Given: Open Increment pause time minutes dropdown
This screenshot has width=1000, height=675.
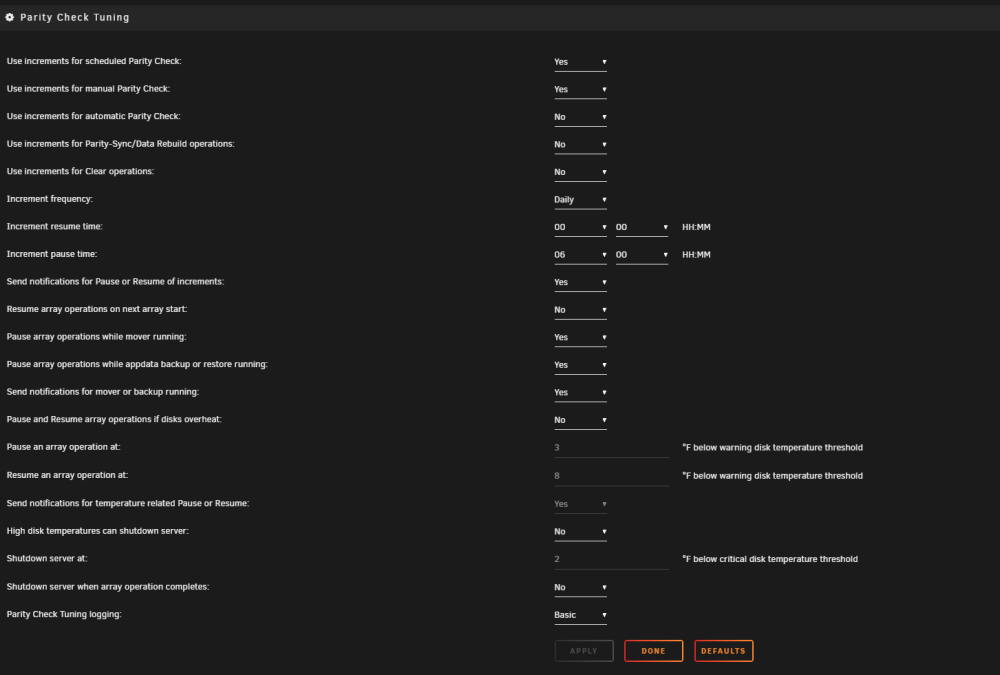Looking at the screenshot, I should pyautogui.click(x=642, y=255).
